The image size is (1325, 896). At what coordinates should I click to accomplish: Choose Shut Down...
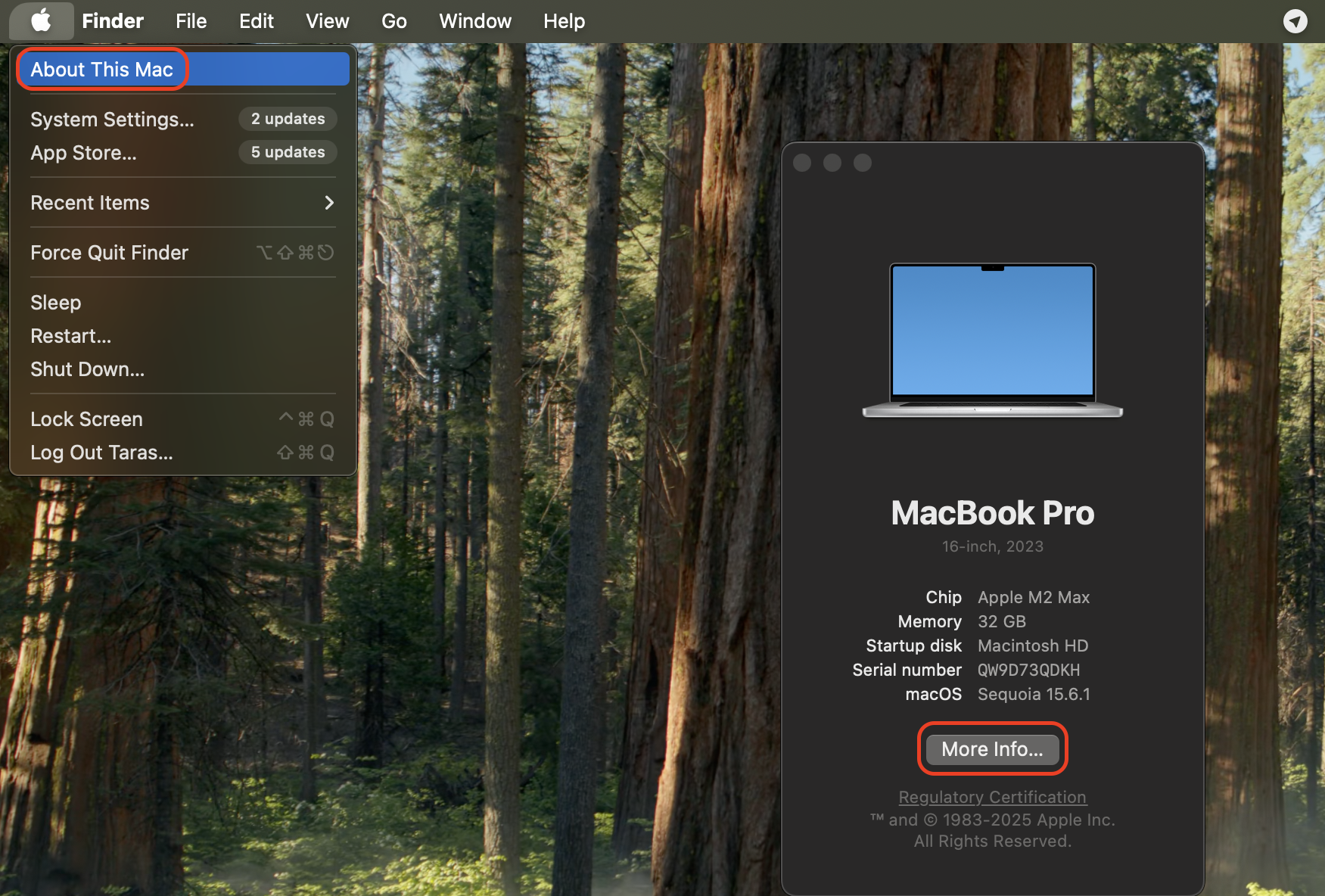point(87,369)
